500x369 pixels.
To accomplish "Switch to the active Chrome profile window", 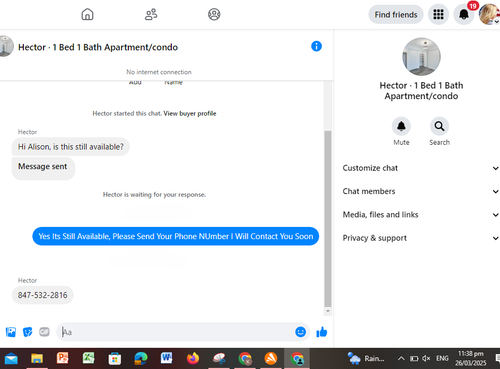I will coord(297,359).
